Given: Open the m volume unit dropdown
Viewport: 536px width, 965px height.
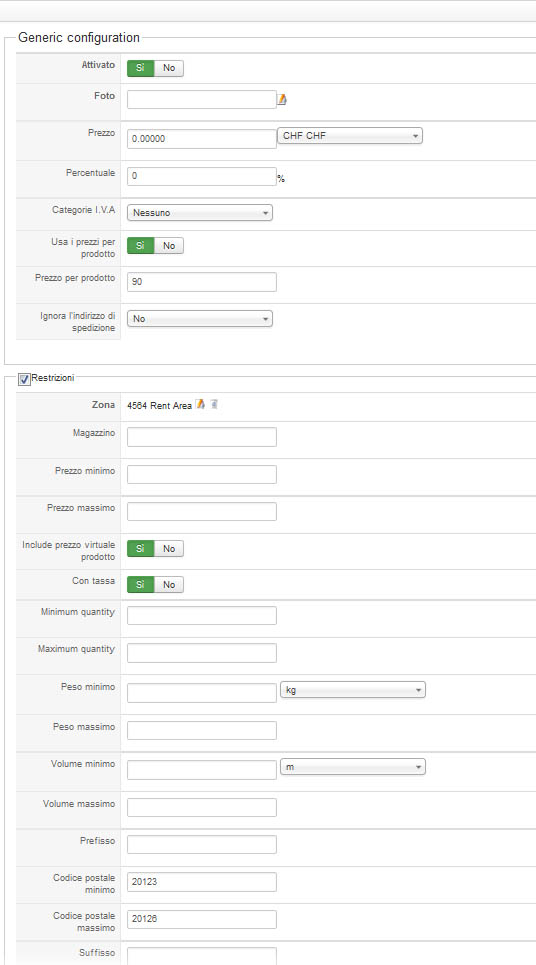Looking at the screenshot, I should click(x=353, y=767).
